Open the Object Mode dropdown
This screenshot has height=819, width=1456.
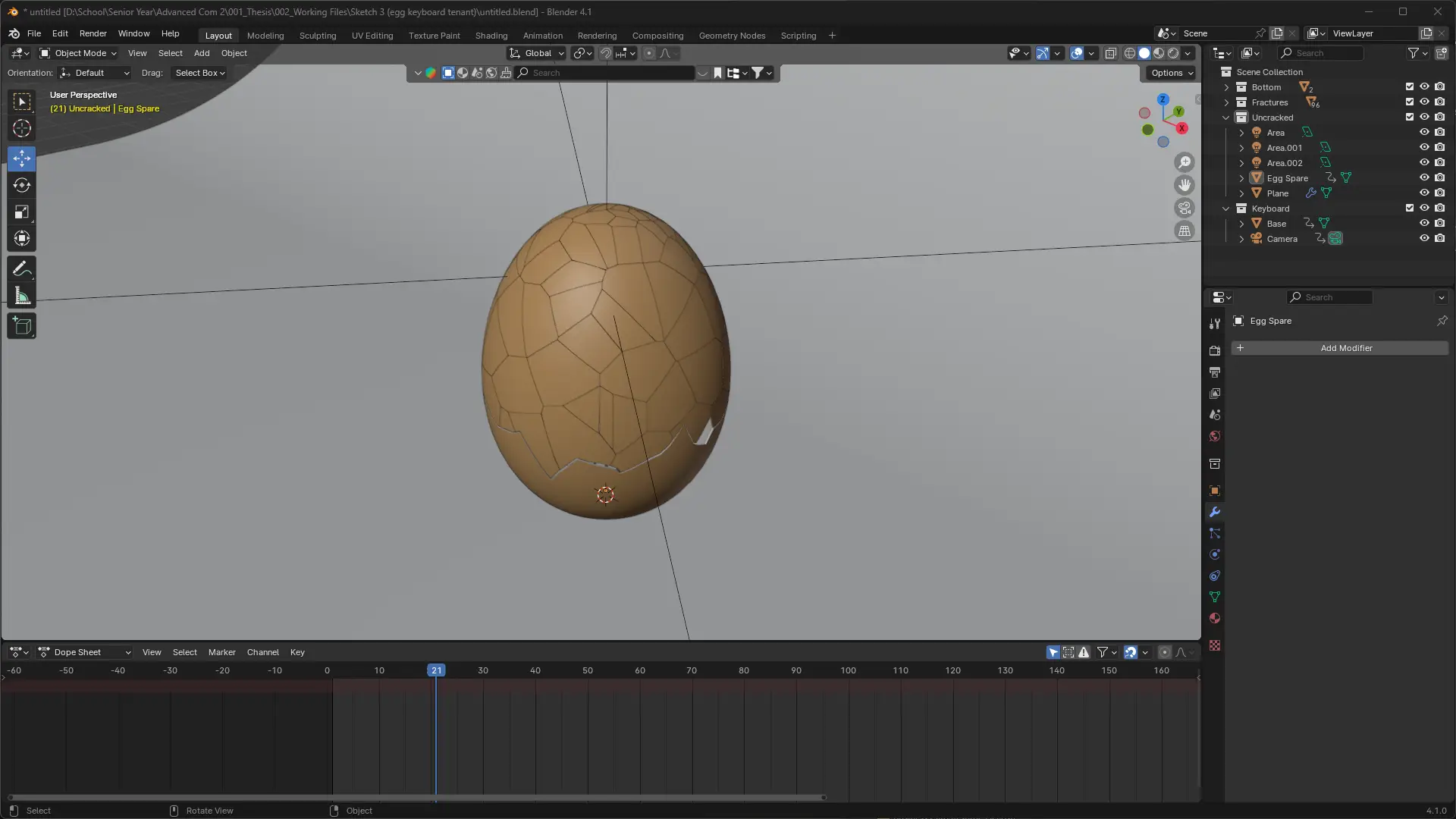[x=78, y=53]
